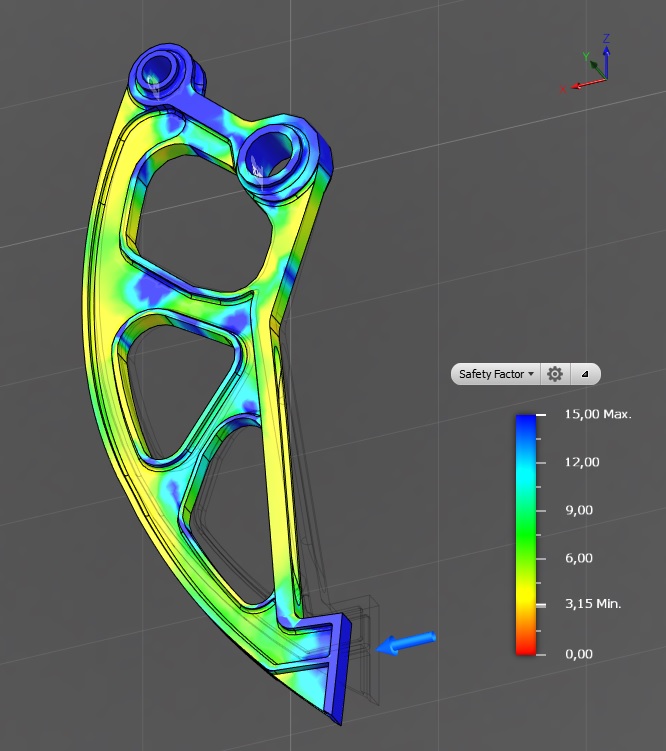
Task: Click the safety factor color scale bar
Action: [526, 535]
